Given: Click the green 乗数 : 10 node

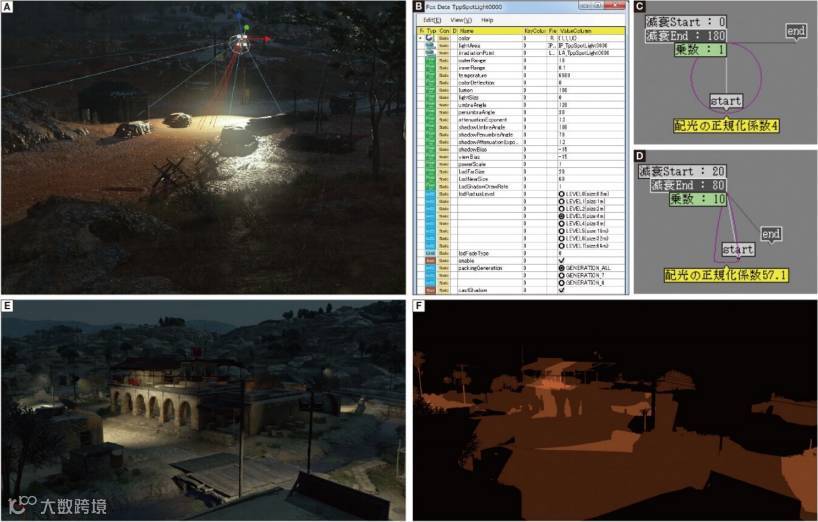Looking at the screenshot, I should pos(697,199).
